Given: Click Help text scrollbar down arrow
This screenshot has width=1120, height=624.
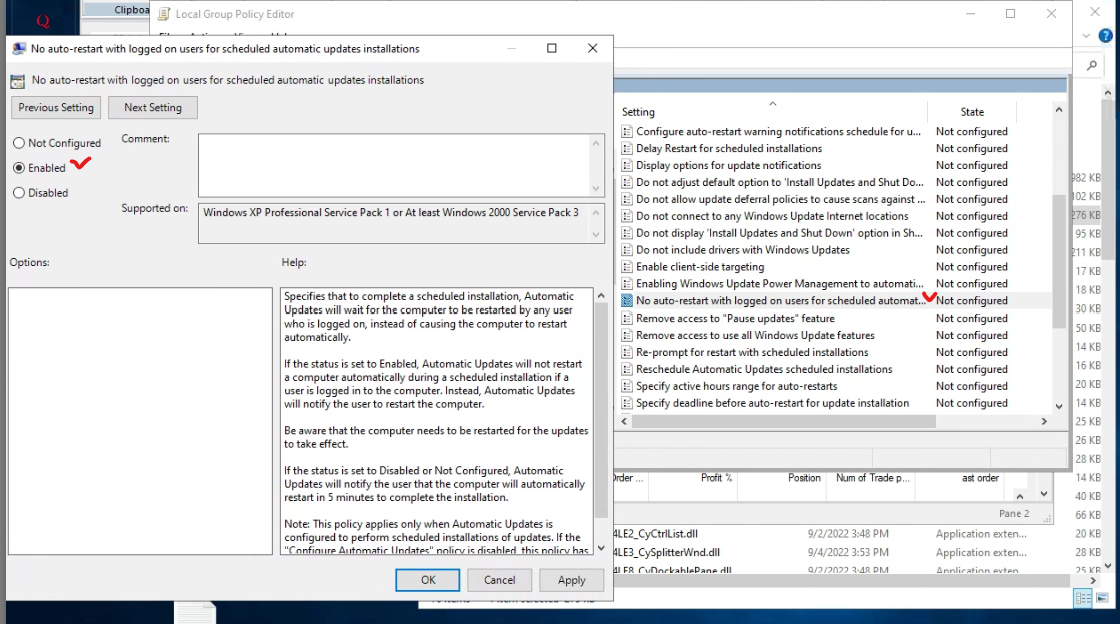Looking at the screenshot, I should pos(601,548).
